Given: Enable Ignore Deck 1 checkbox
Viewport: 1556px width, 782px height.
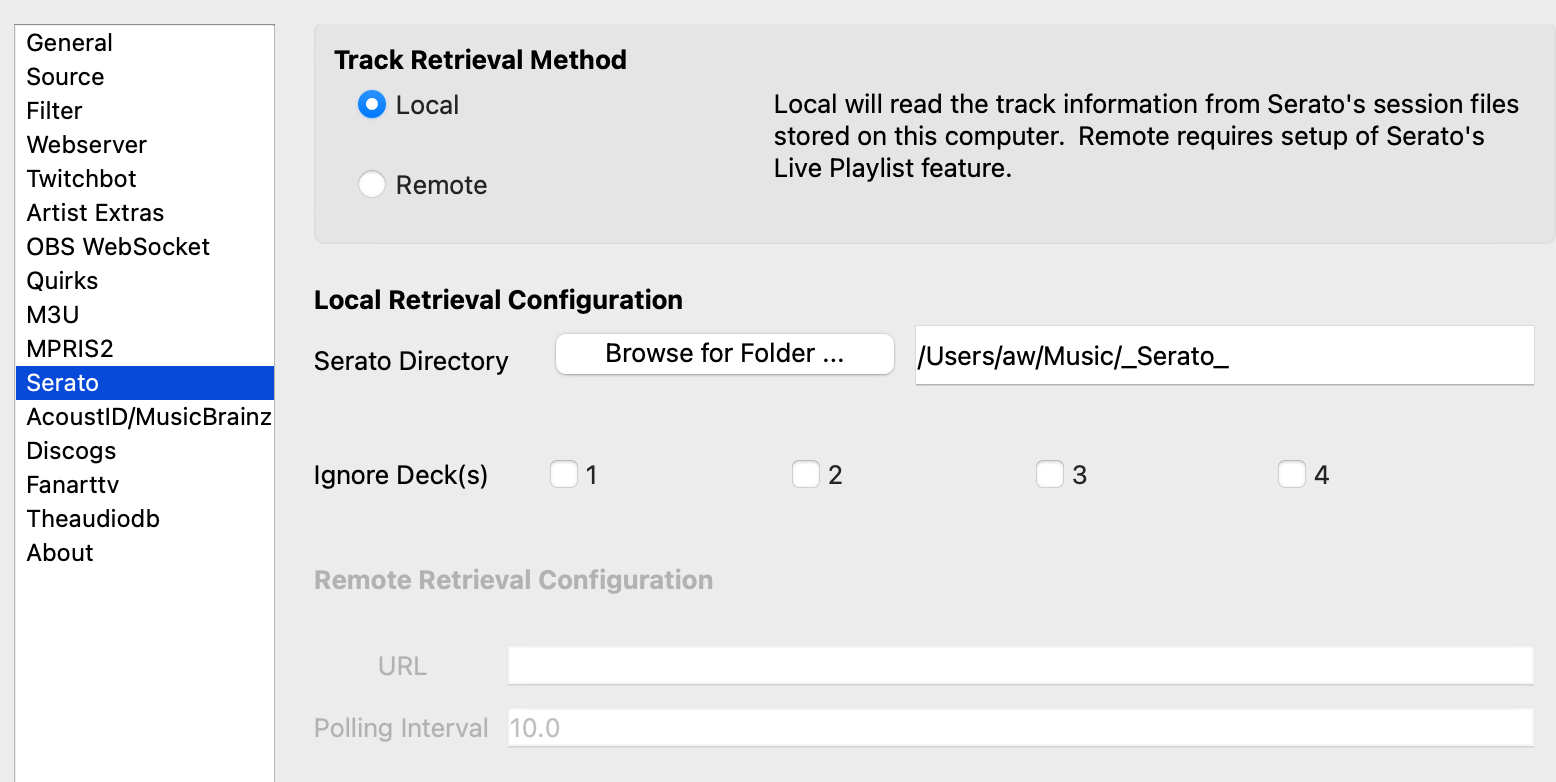Looking at the screenshot, I should click(564, 474).
